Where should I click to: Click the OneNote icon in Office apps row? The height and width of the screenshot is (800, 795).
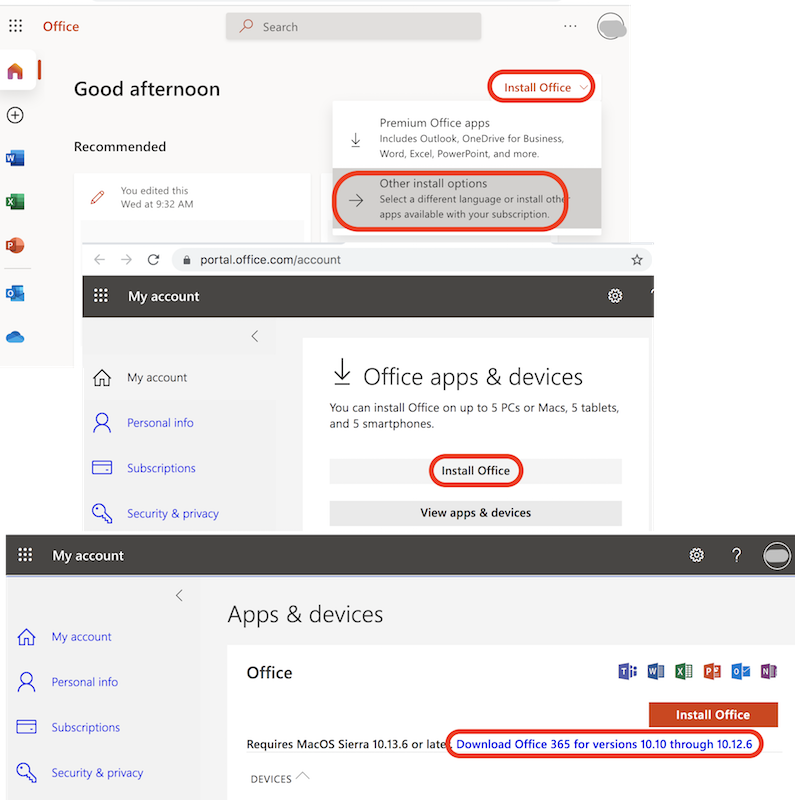click(x=768, y=671)
